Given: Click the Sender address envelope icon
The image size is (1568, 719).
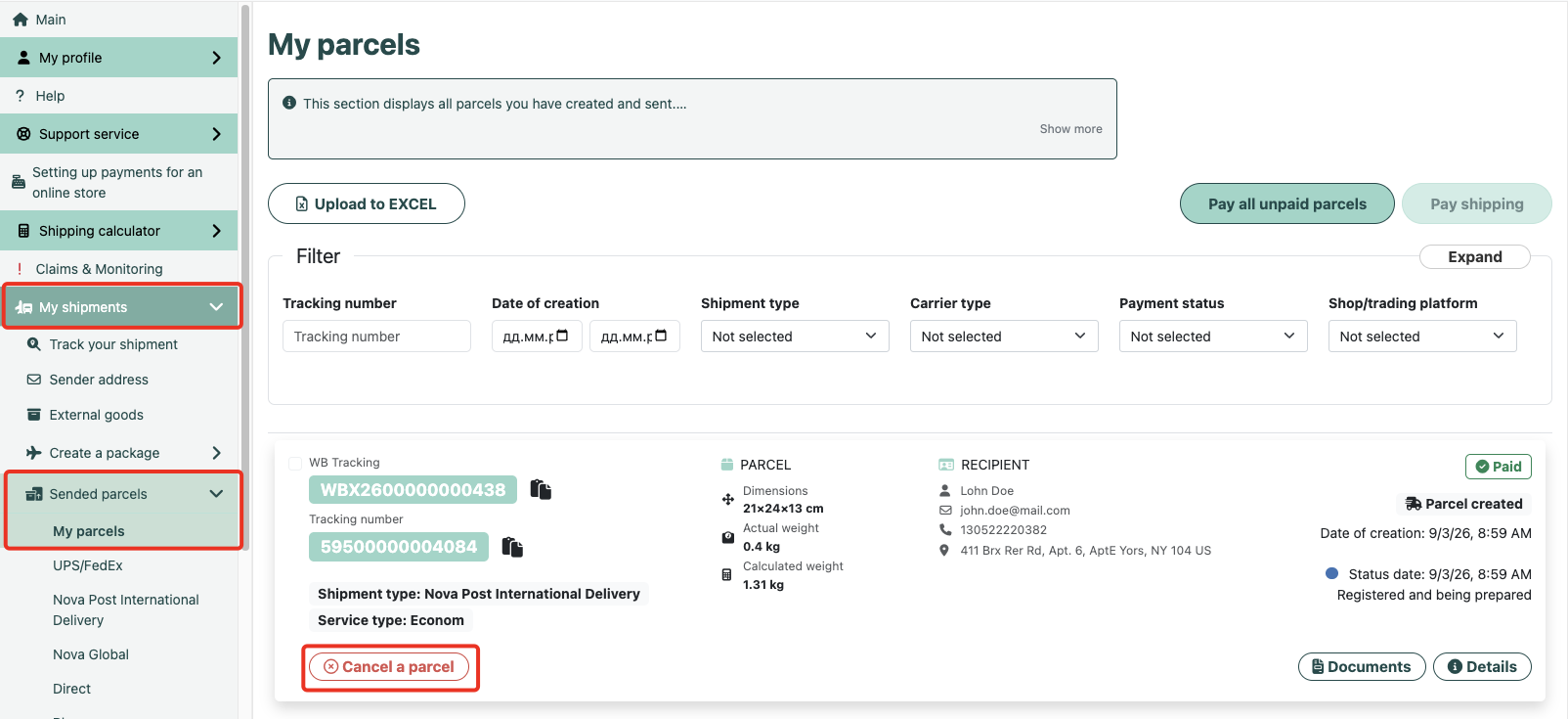Looking at the screenshot, I should 34,380.
